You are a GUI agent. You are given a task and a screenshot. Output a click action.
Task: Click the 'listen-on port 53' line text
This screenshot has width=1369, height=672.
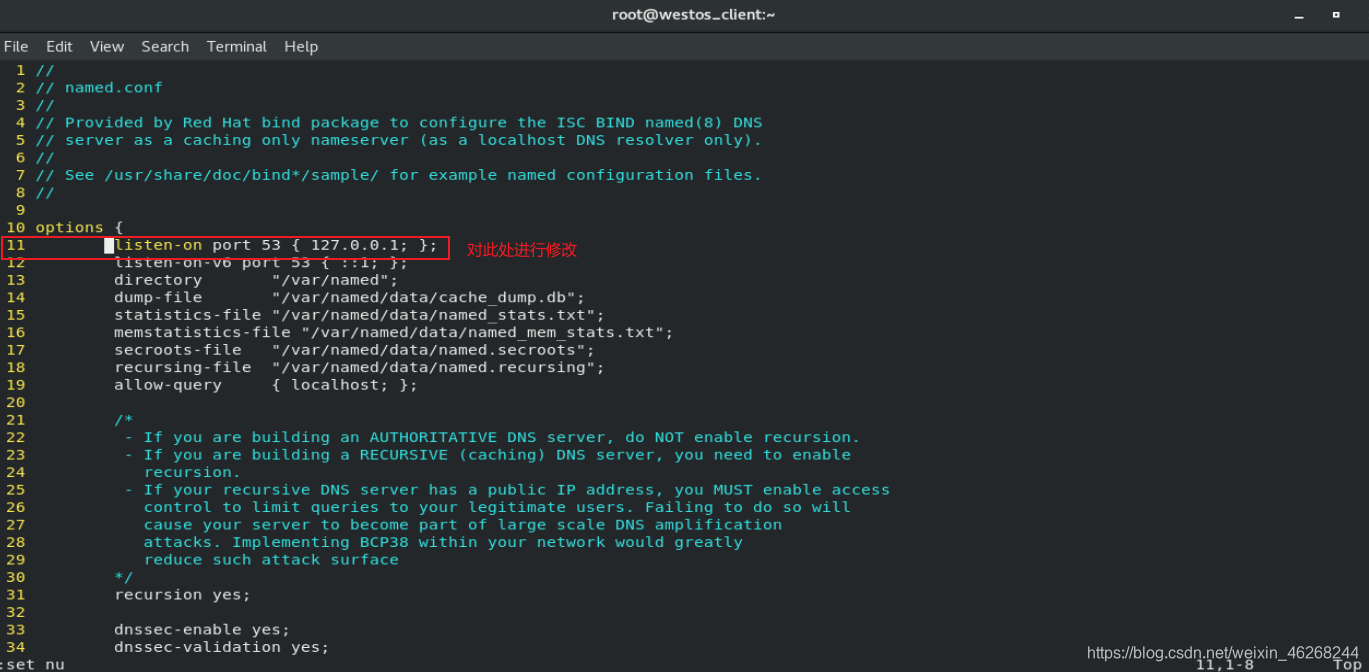(x=276, y=245)
